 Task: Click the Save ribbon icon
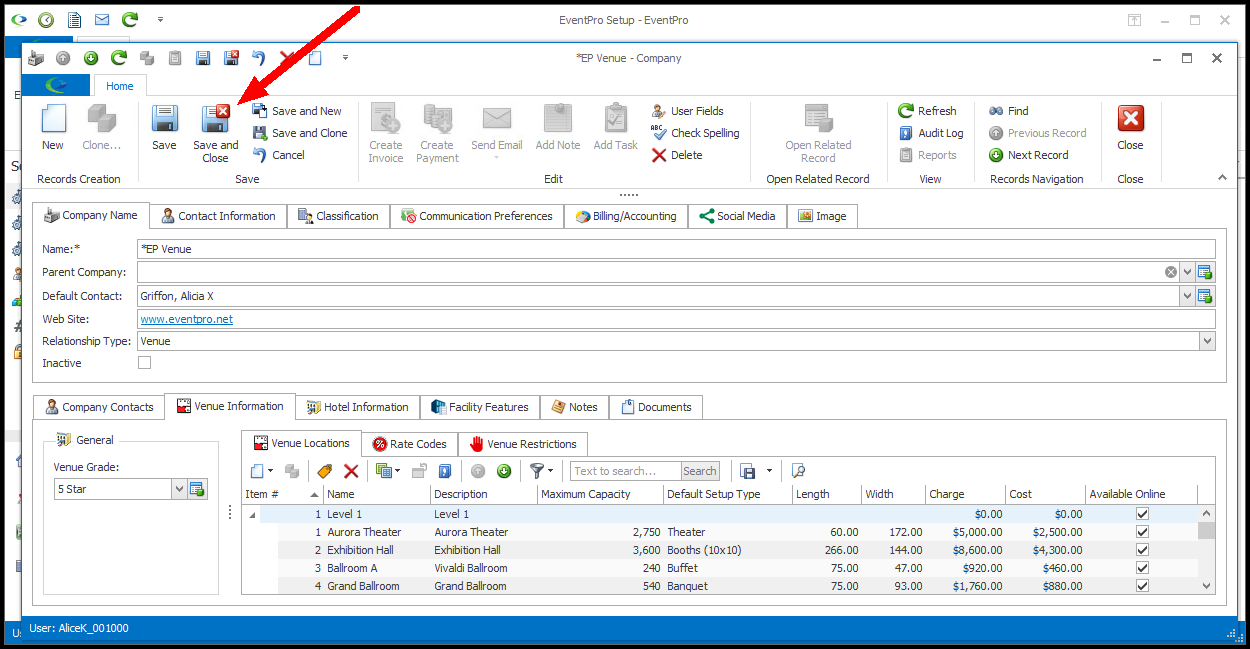(x=164, y=119)
